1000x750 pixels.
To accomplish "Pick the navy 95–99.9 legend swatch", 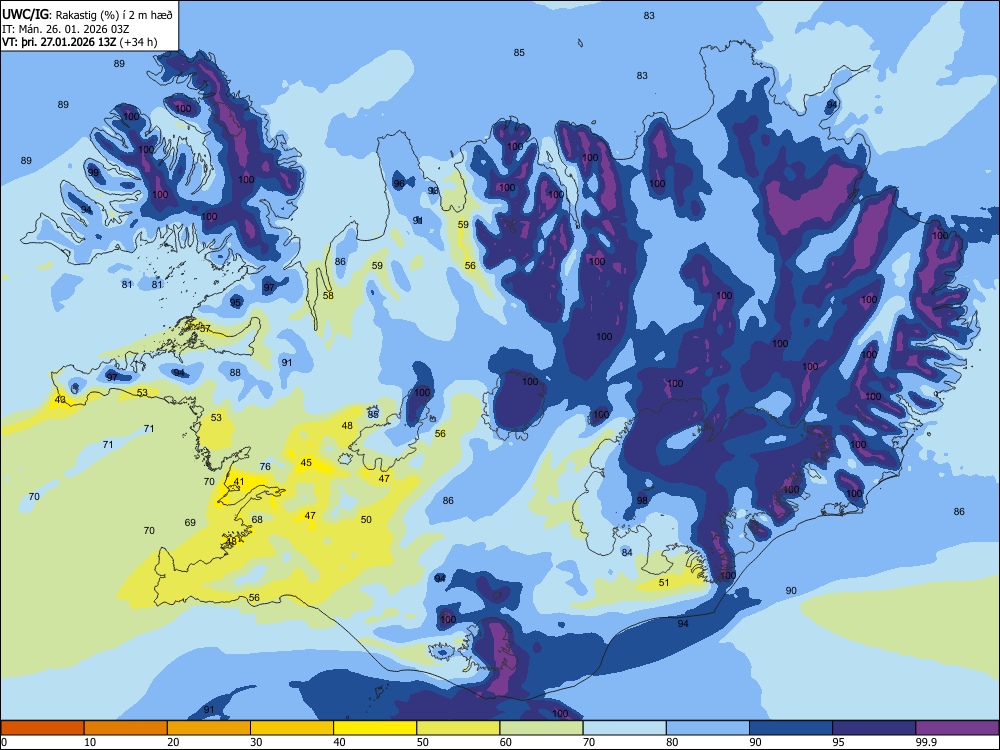I will [x=874, y=728].
